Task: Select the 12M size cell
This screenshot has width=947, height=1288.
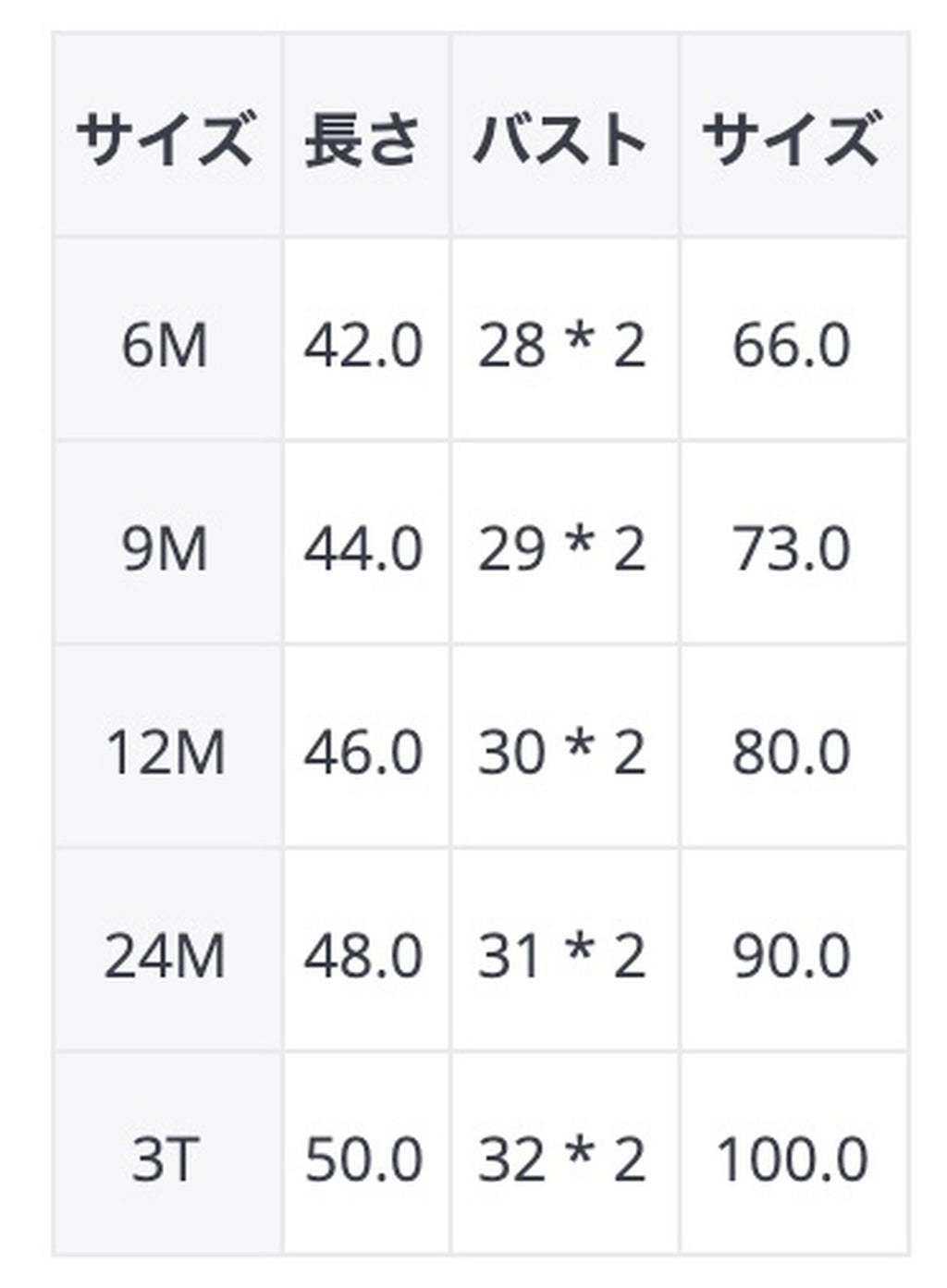Action: coord(166,752)
